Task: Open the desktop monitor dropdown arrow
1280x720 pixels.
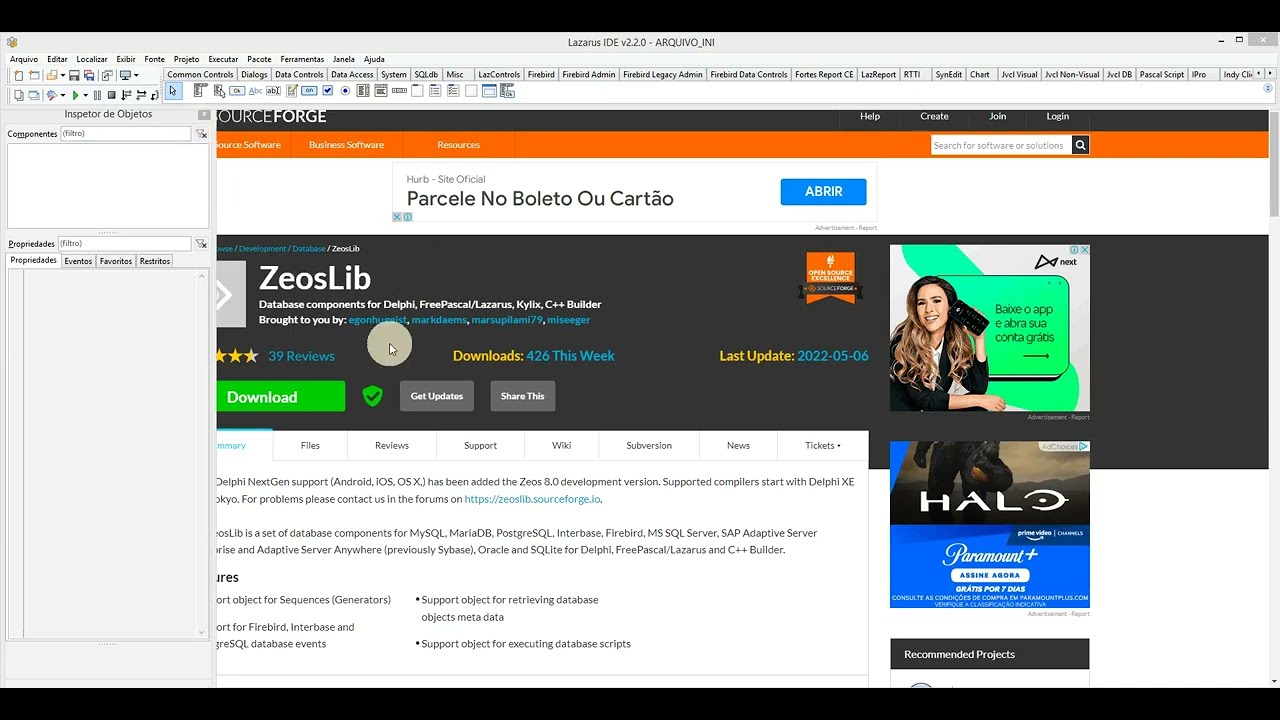Action: point(136,76)
